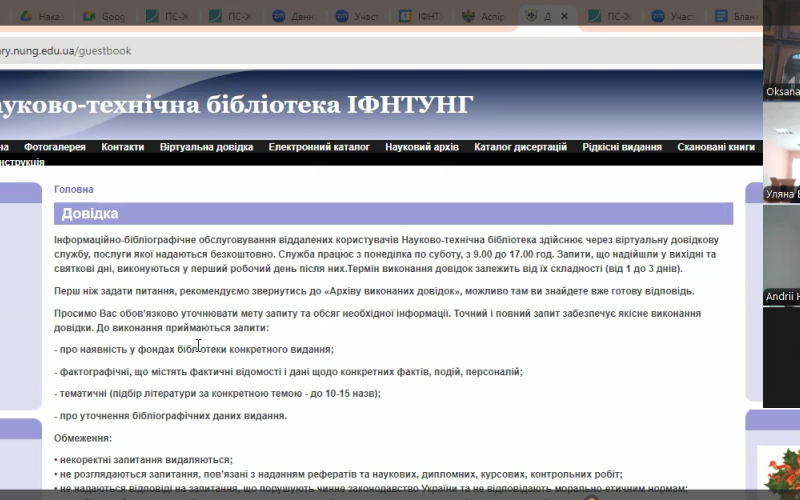Click the line 'тематичні (підбір літератури...'

(x=217, y=393)
